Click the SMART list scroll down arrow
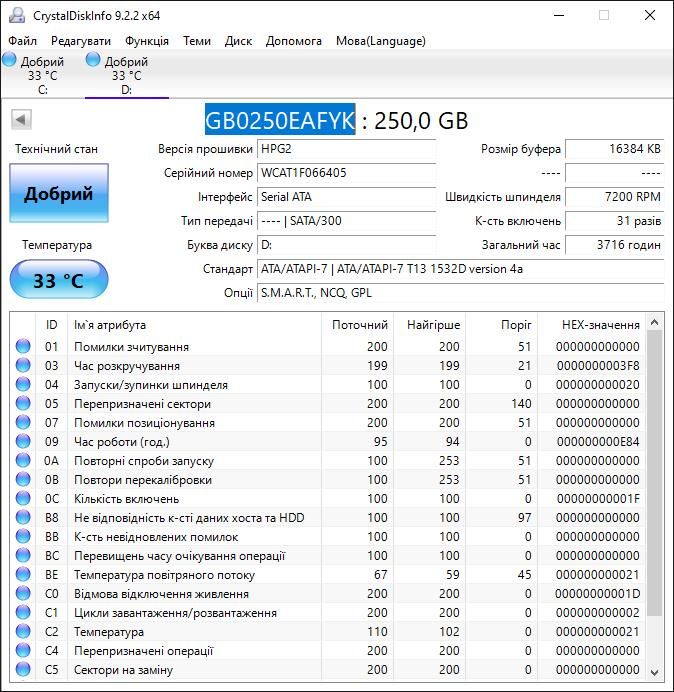 (655, 672)
